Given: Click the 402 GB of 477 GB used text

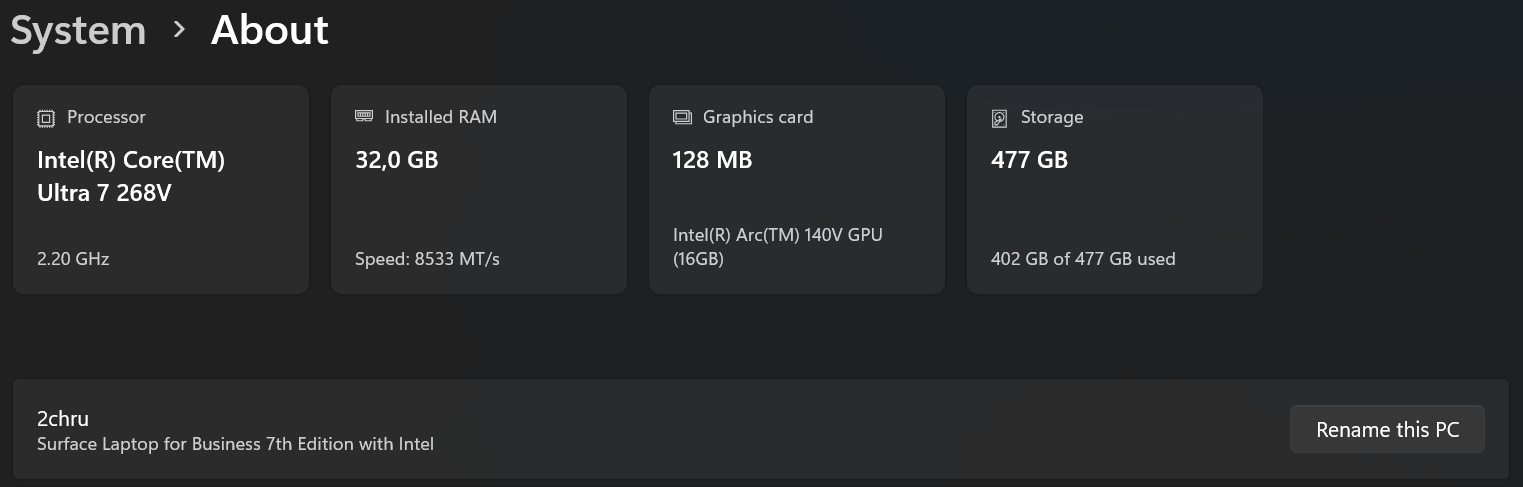Looking at the screenshot, I should 1083,259.
